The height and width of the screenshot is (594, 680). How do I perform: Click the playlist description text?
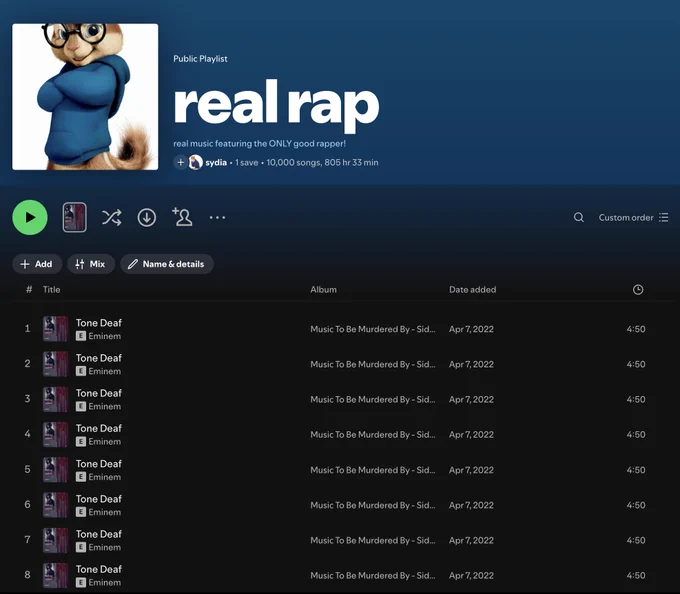[259, 144]
